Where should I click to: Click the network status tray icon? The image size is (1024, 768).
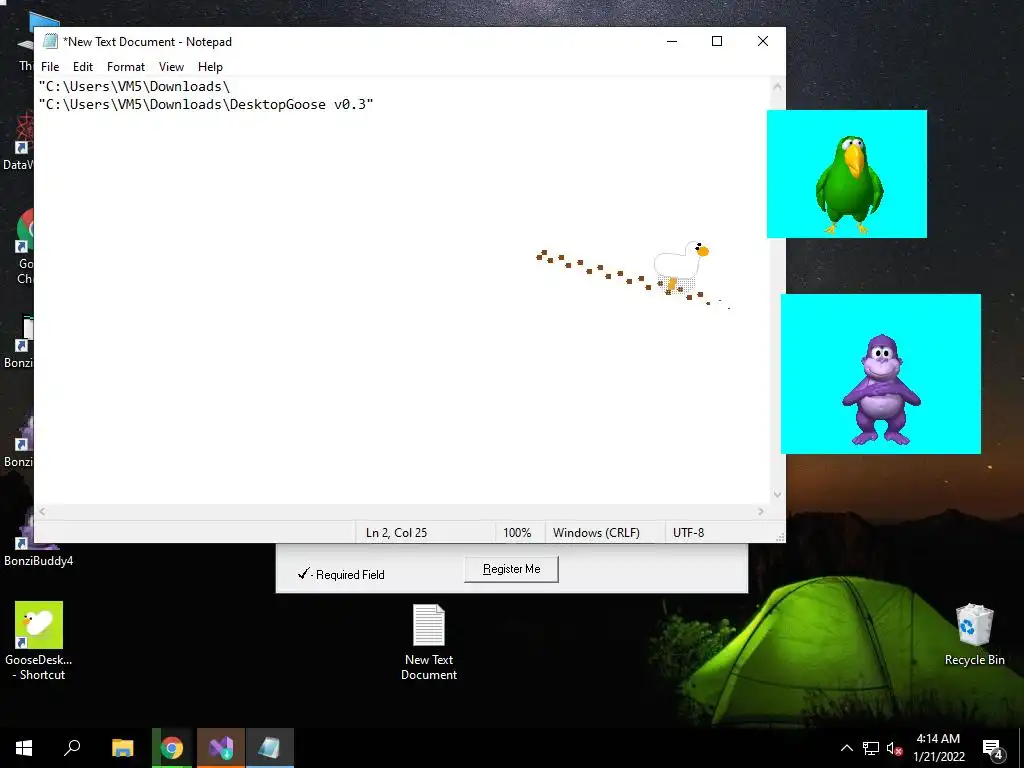point(871,748)
